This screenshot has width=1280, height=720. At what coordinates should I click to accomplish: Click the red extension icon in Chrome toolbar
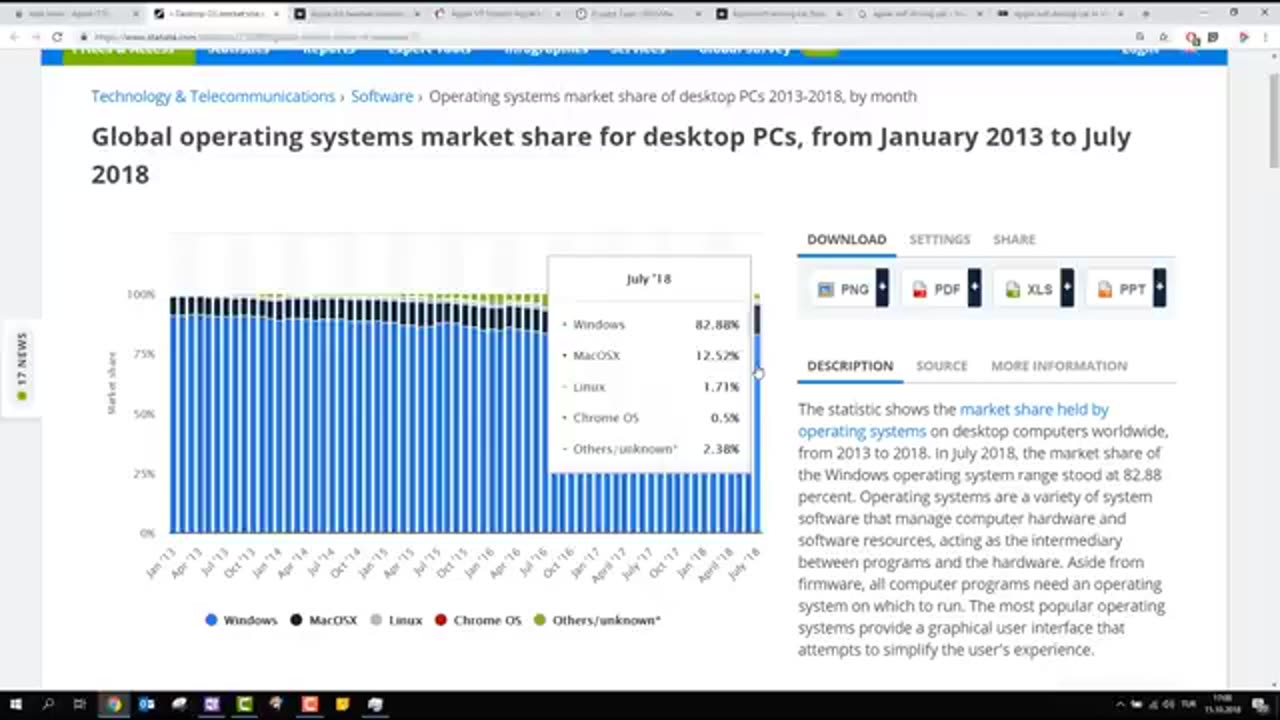pyautogui.click(x=1191, y=37)
